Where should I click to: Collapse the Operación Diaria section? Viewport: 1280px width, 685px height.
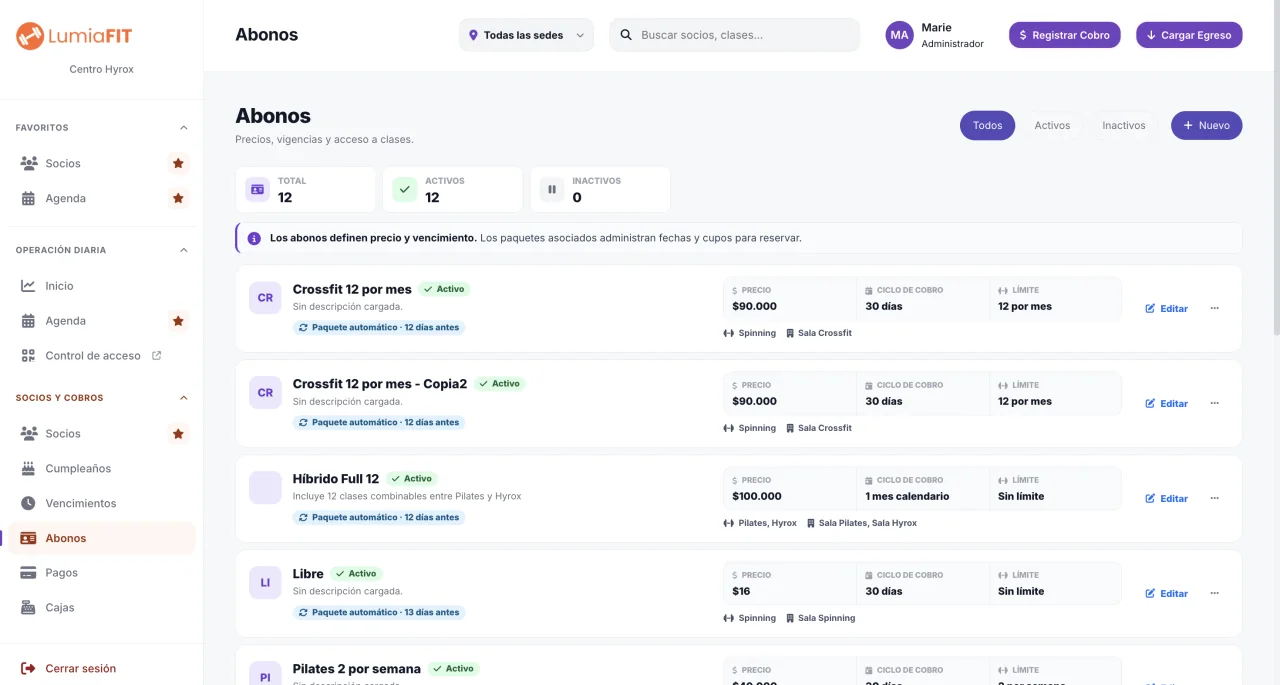pos(183,250)
